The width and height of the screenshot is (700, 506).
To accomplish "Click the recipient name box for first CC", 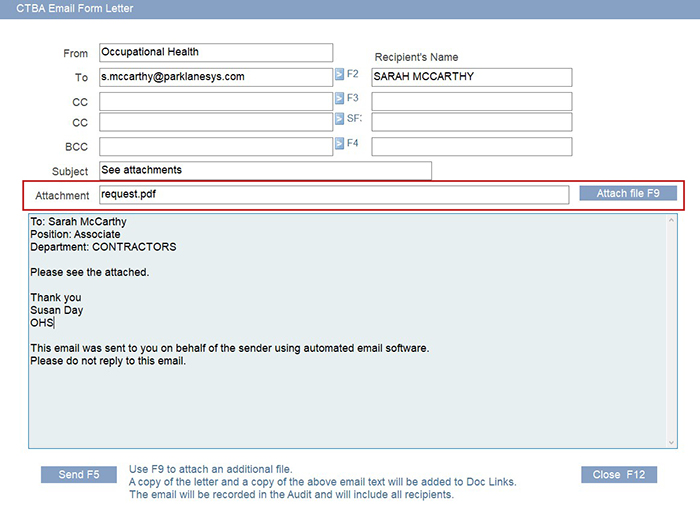I will 471,101.
